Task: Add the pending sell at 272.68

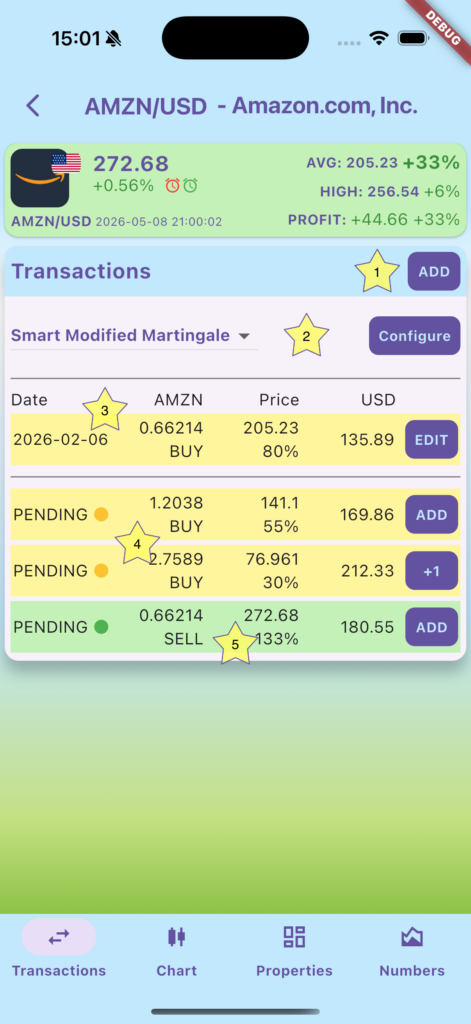Action: (432, 627)
